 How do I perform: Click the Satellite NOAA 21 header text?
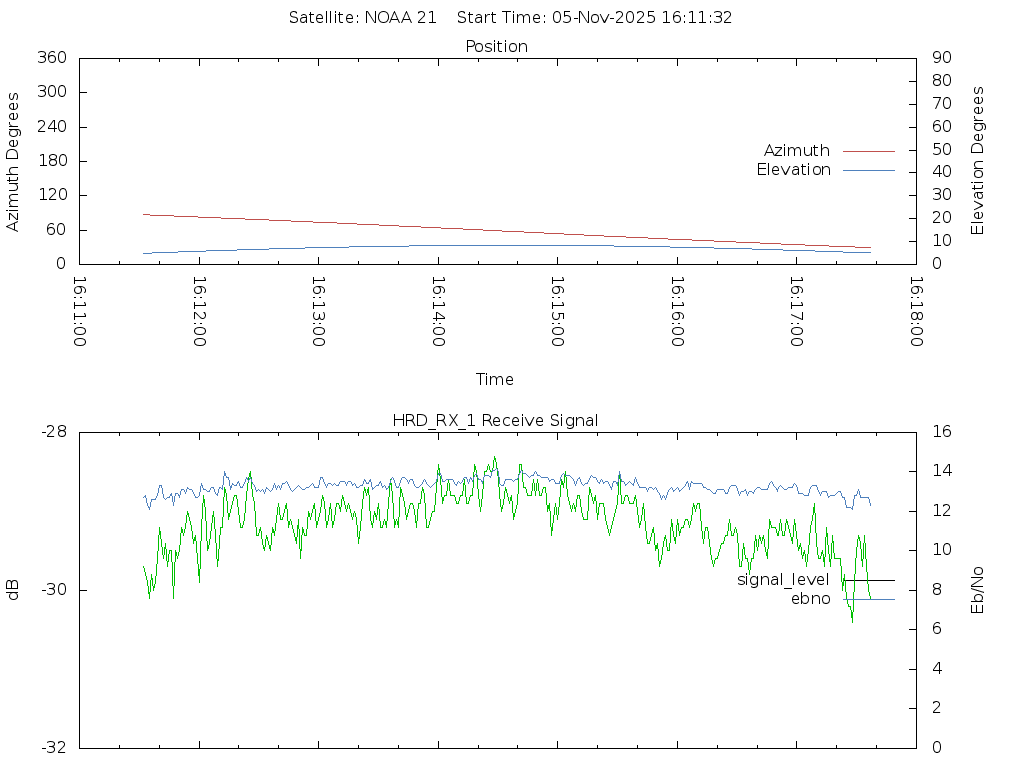coord(362,18)
